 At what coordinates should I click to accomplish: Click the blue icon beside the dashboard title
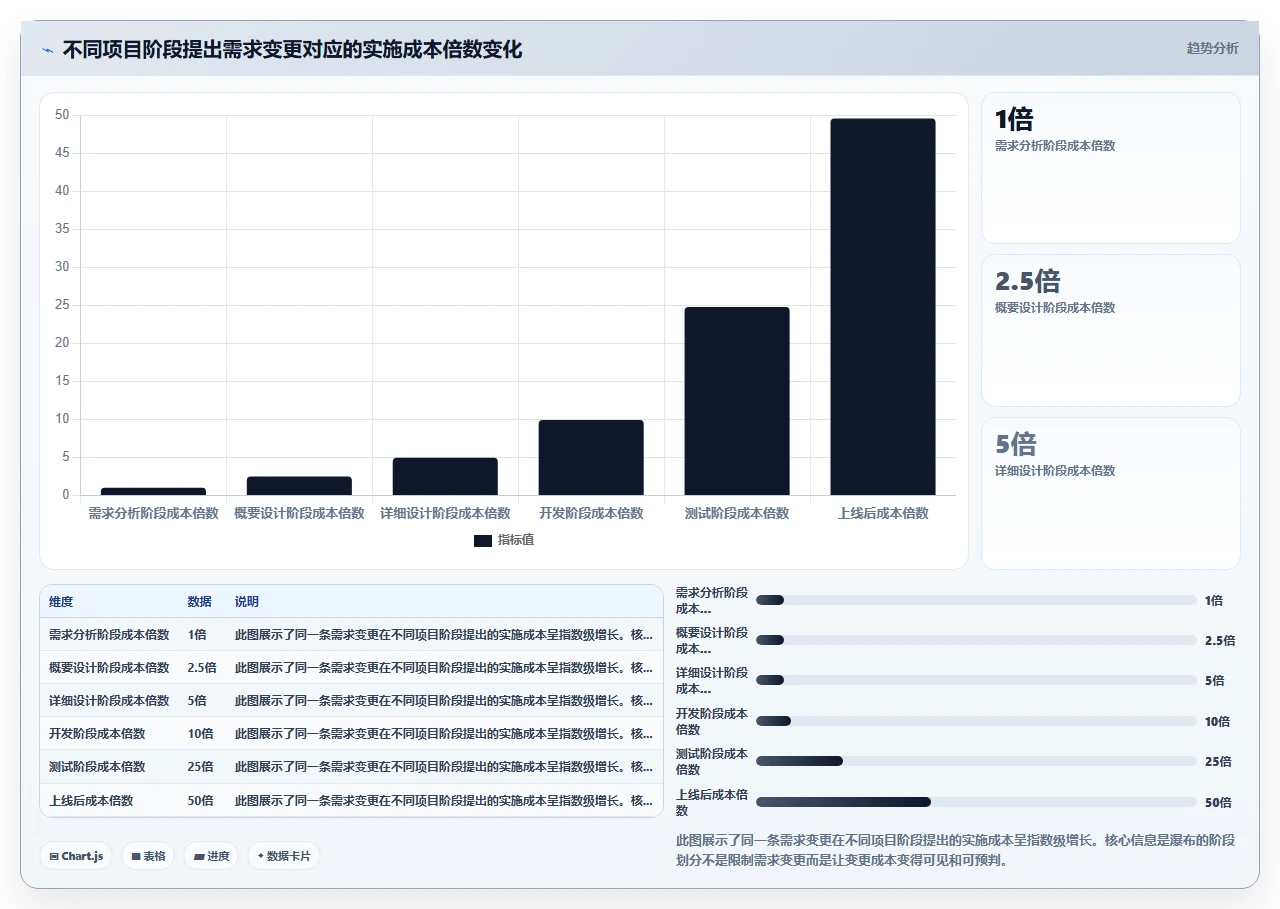(48, 49)
